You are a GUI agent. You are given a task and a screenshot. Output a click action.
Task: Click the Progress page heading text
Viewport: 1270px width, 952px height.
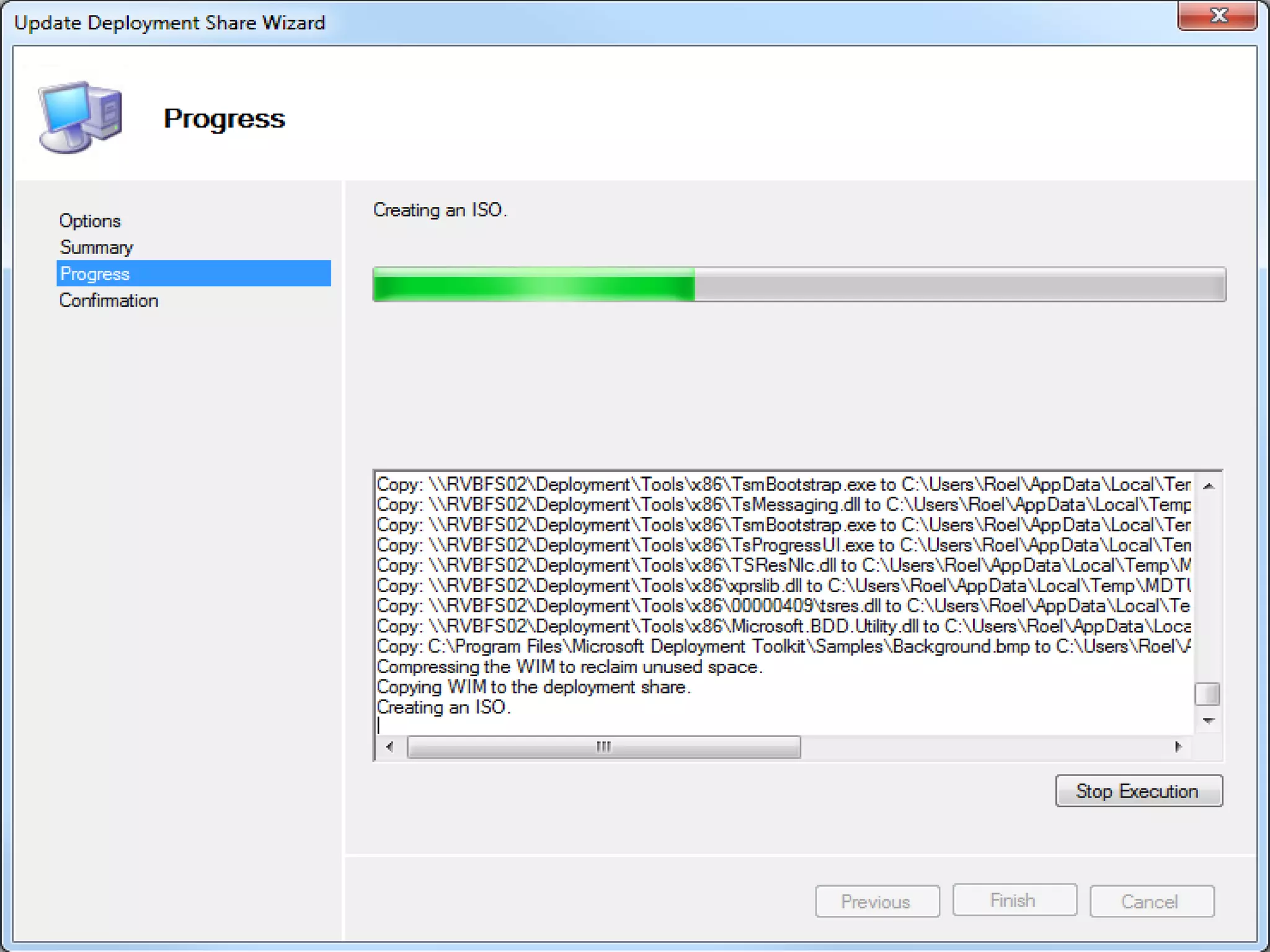pos(224,119)
